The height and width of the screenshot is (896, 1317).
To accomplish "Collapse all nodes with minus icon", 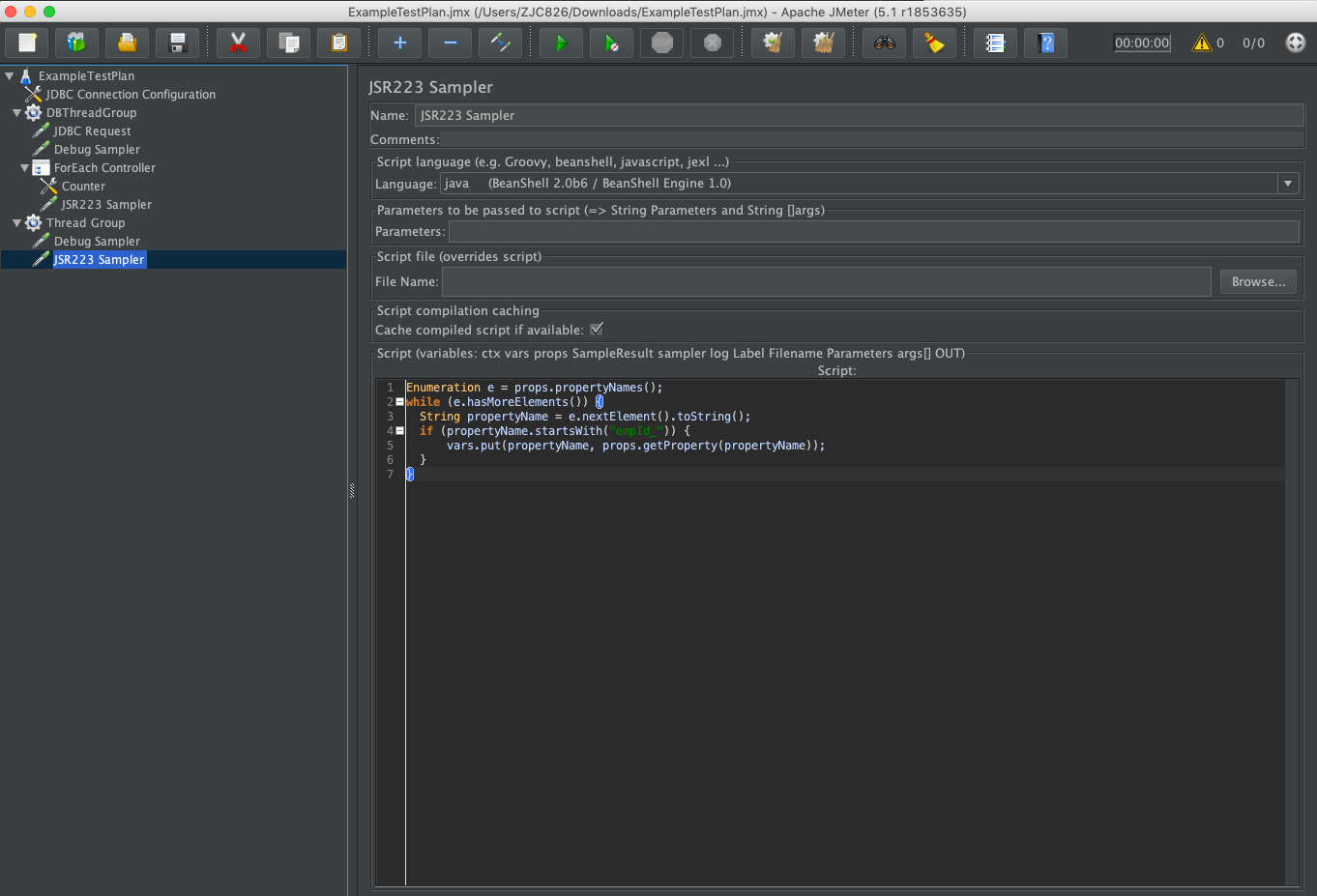I will [x=450, y=43].
